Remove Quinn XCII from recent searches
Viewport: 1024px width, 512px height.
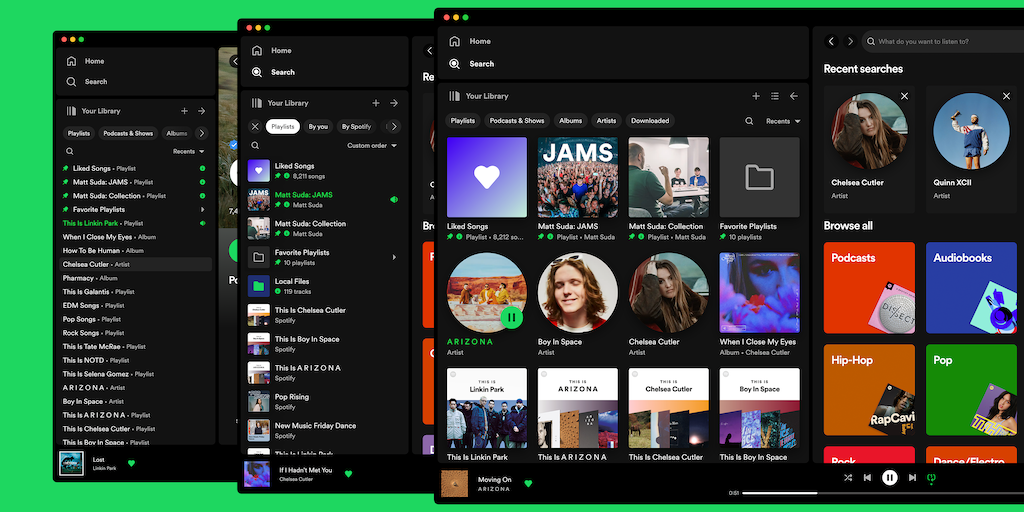1006,96
